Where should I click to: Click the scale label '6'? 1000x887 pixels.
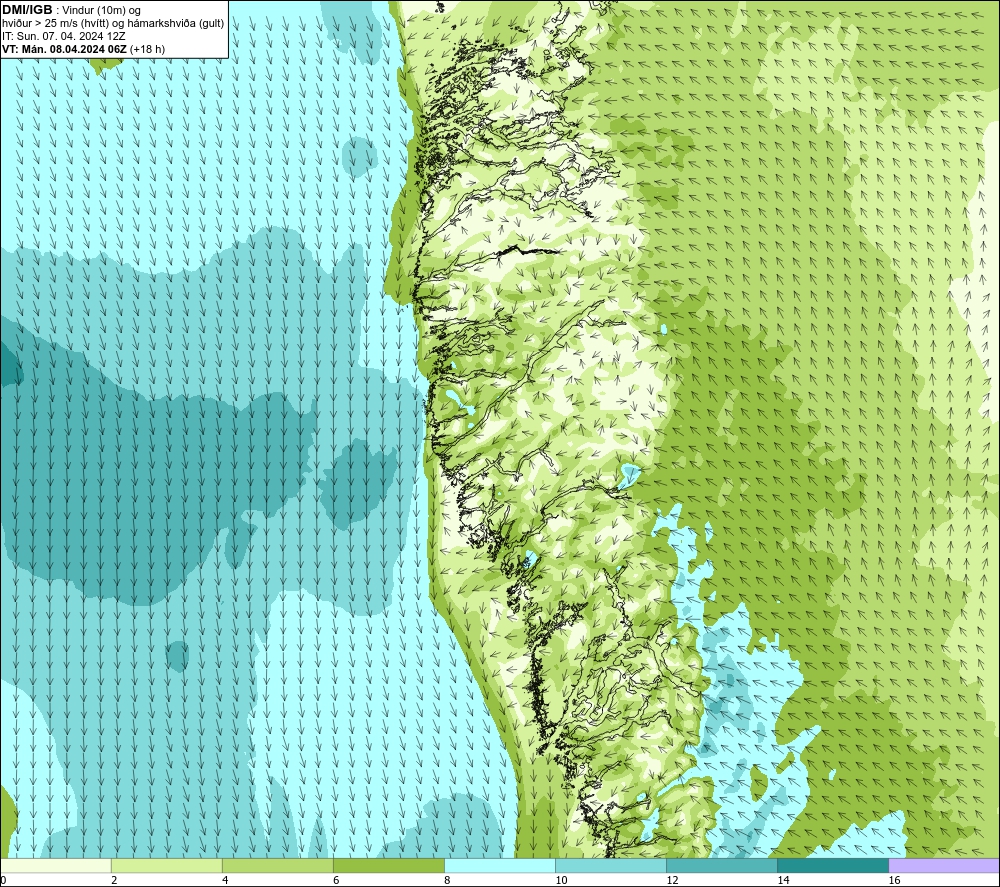pyautogui.click(x=336, y=881)
